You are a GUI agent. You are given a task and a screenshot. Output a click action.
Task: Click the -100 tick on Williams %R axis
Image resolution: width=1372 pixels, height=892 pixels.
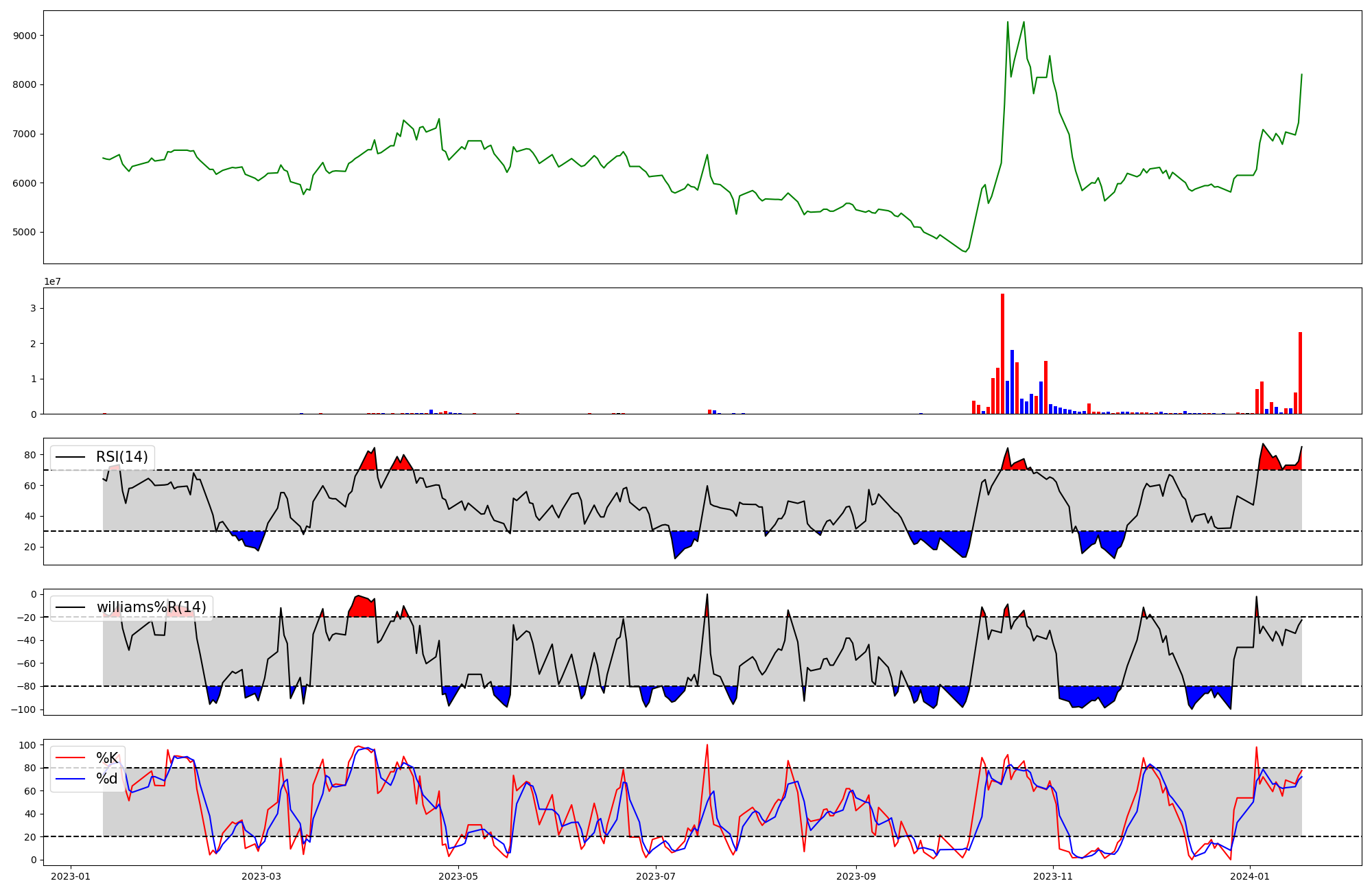point(23,709)
